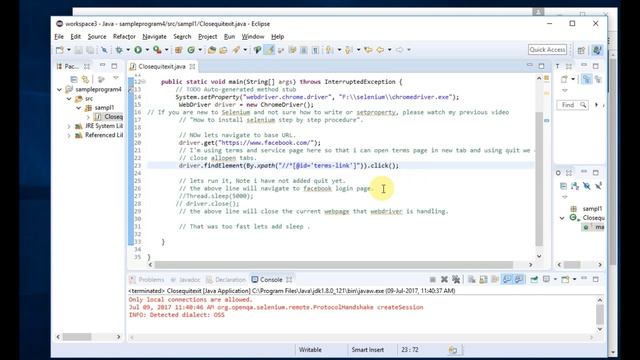
Task: Open the Run configurations dropdown arrow
Action: coord(147,50)
